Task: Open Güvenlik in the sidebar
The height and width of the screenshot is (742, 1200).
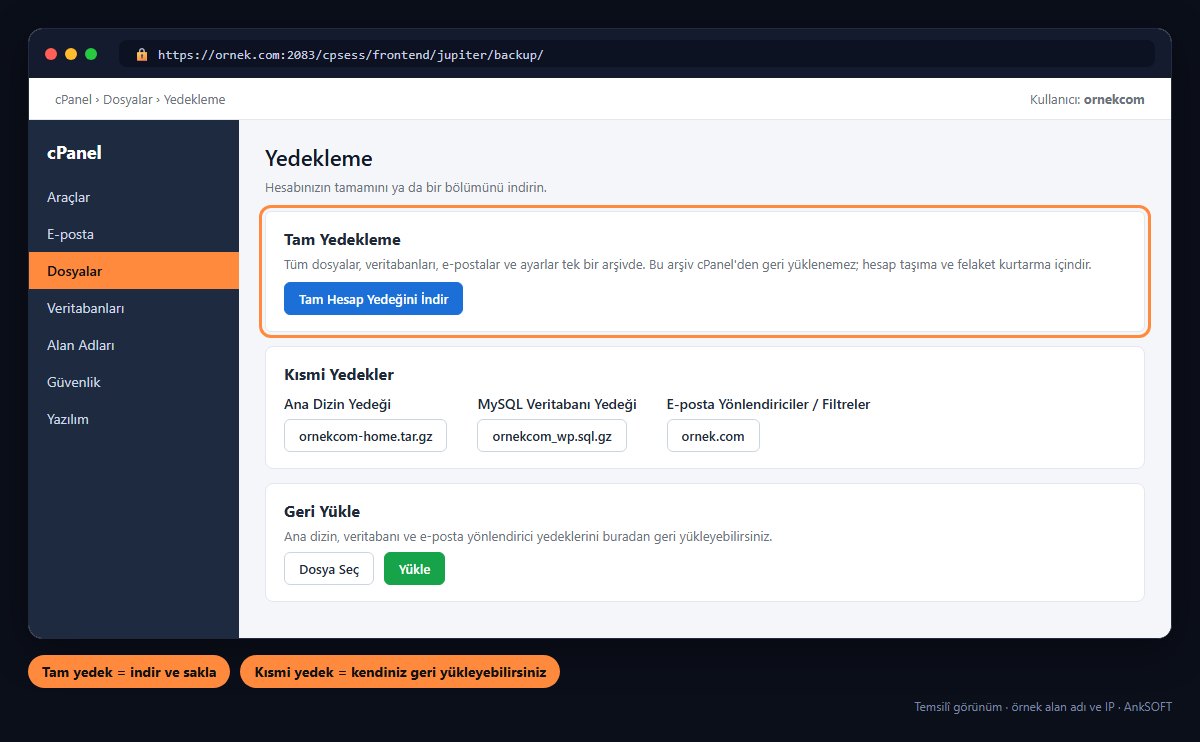Action: tap(134, 382)
